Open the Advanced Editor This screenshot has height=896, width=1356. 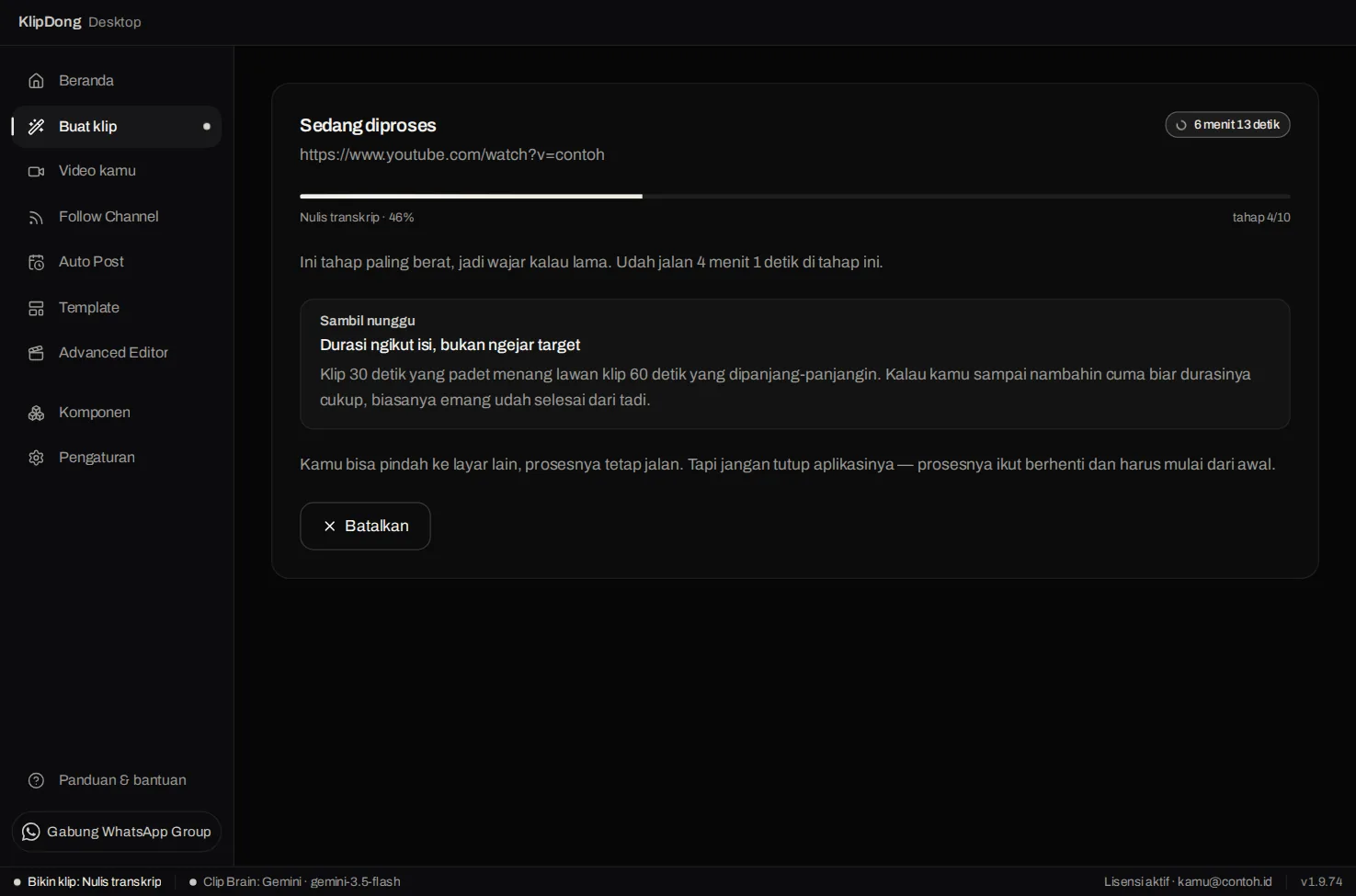[x=117, y=353]
